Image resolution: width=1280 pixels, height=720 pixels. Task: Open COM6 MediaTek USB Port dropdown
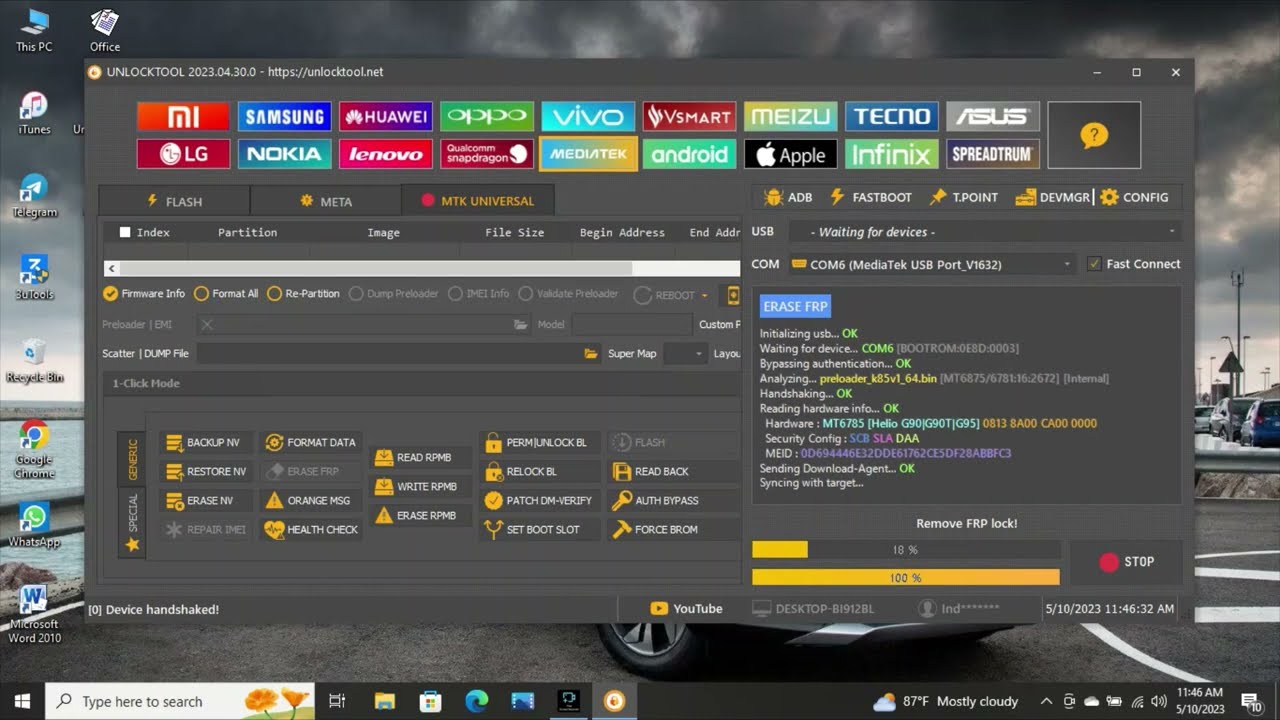932,264
